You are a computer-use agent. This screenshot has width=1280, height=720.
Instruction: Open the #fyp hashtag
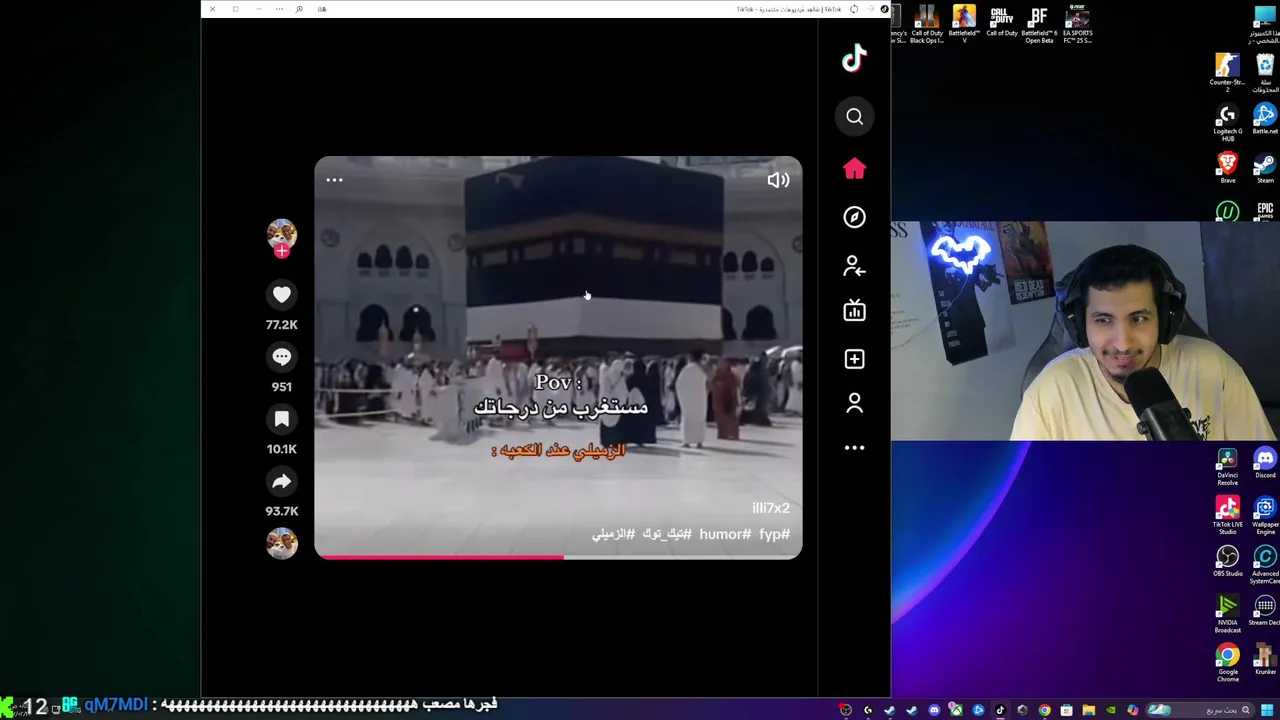point(775,534)
